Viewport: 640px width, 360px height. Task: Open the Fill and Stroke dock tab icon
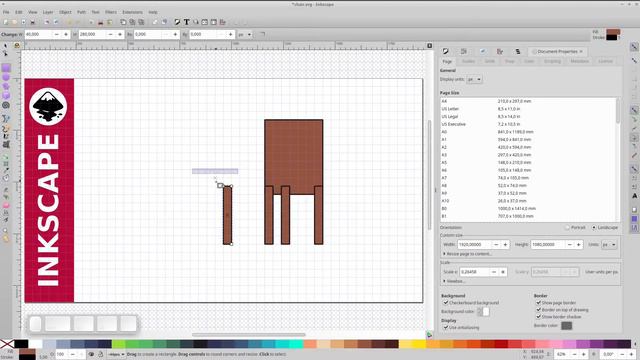[x=445, y=51]
